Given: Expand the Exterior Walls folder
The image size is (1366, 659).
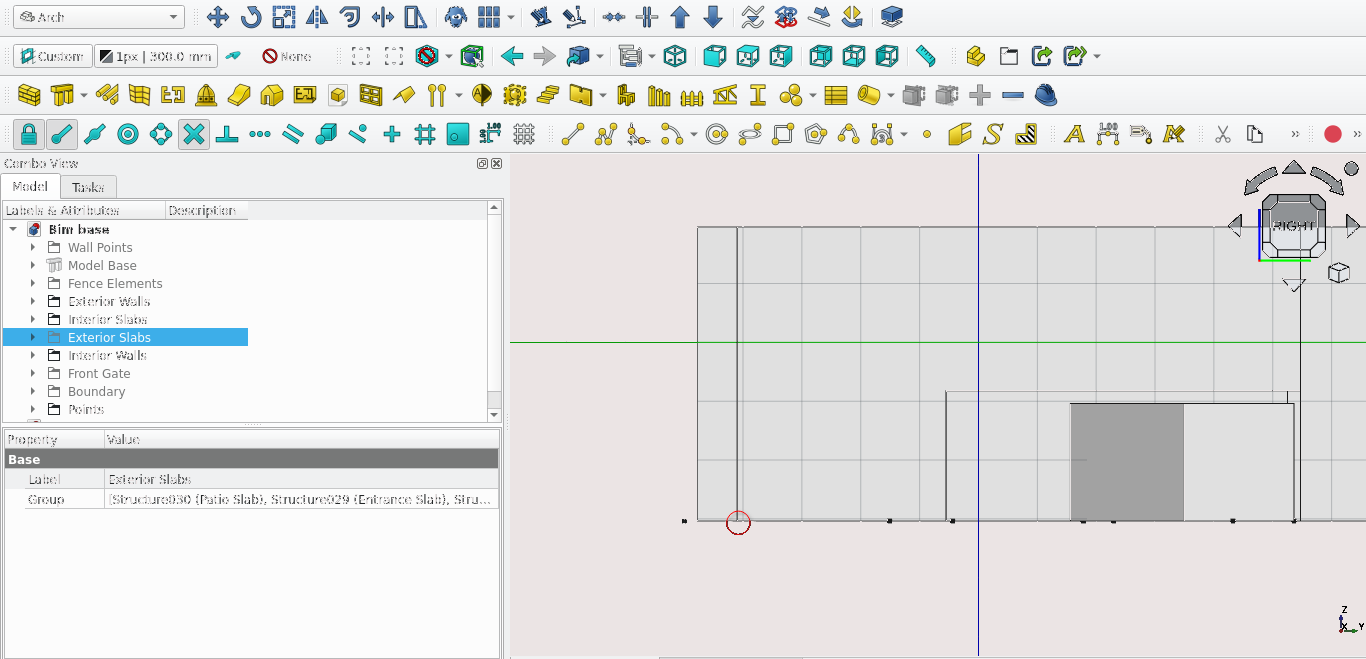Looking at the screenshot, I should 33,302.
